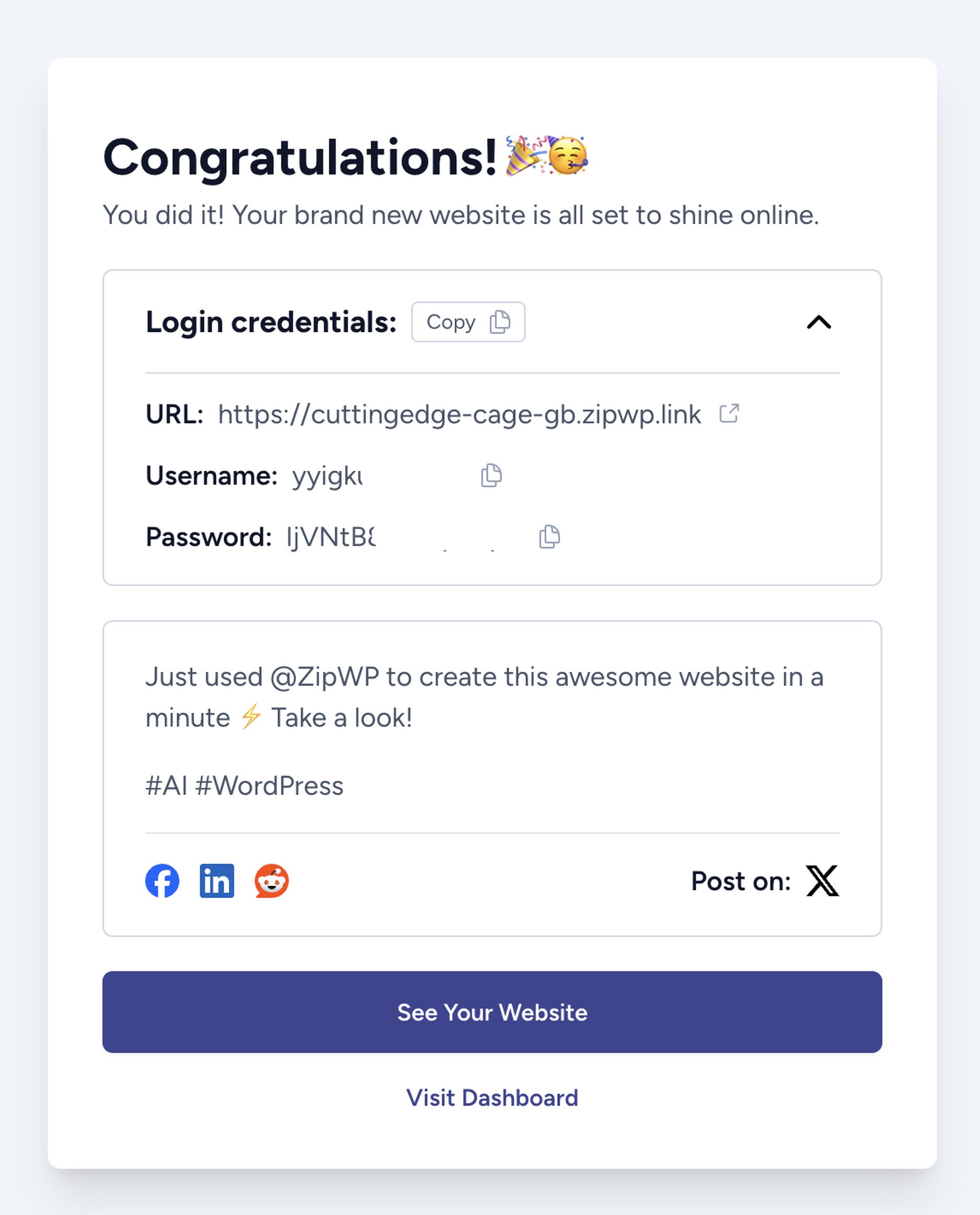The image size is (980, 1215).
Task: Copy the password to clipboard
Action: coord(548,537)
